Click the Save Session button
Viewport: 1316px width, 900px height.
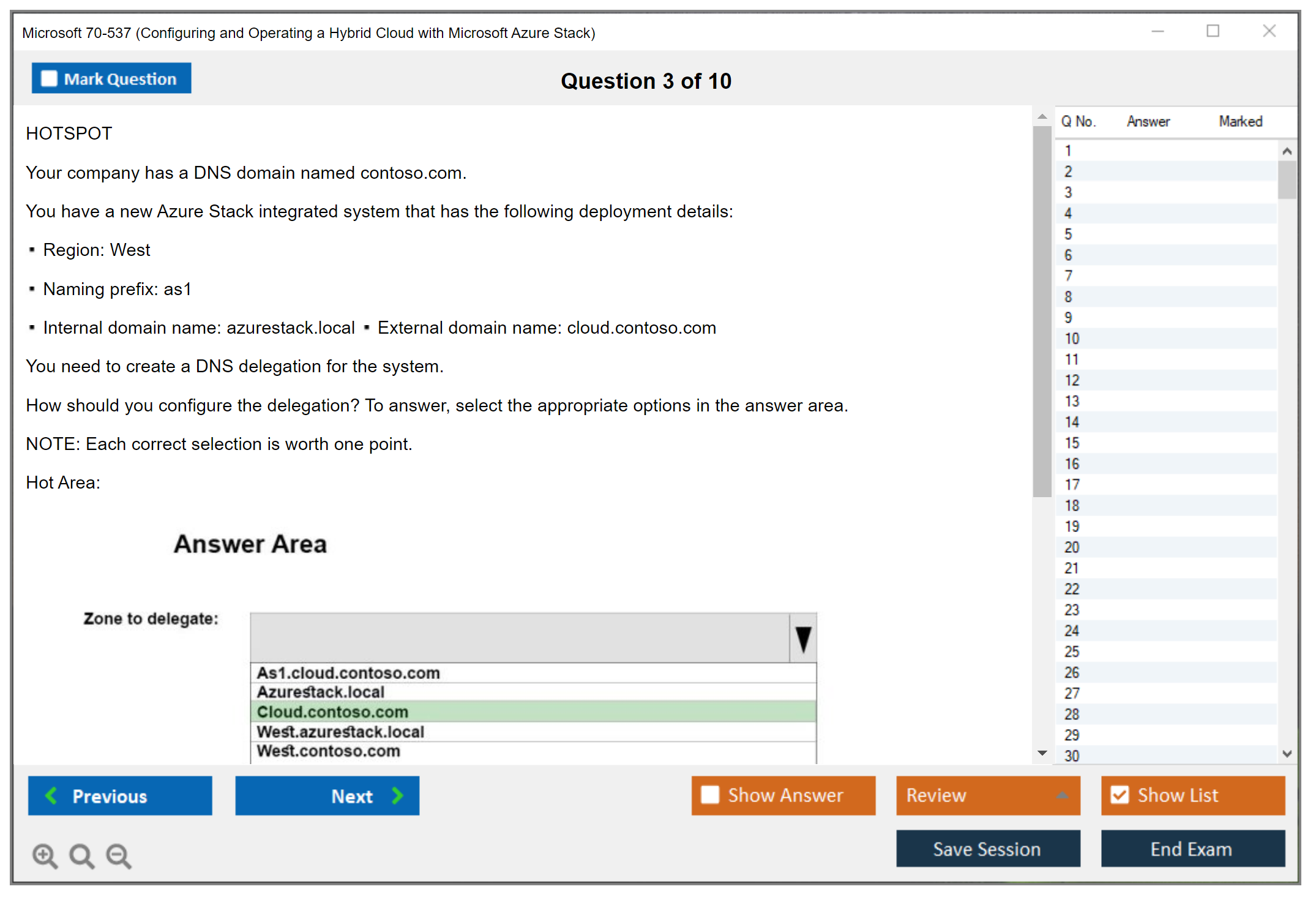coord(987,849)
